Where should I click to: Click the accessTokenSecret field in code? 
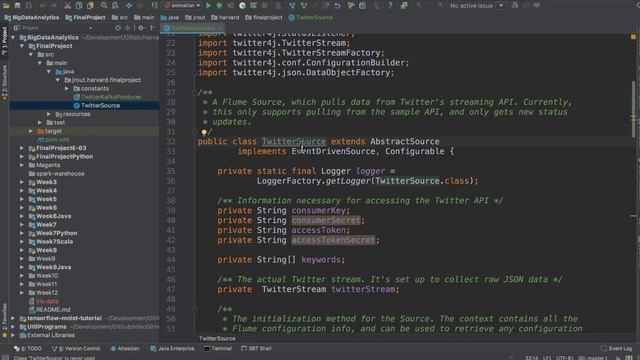coord(333,240)
